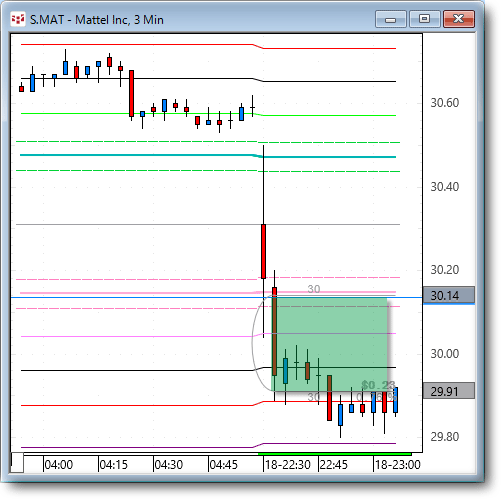Select the 30.00 price axis label
This screenshot has height=500, width=502.
coord(445,354)
